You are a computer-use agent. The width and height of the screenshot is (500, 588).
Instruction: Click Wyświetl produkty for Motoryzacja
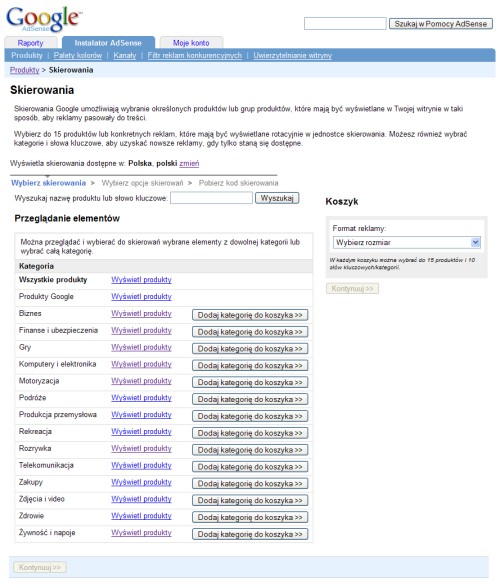(141, 381)
